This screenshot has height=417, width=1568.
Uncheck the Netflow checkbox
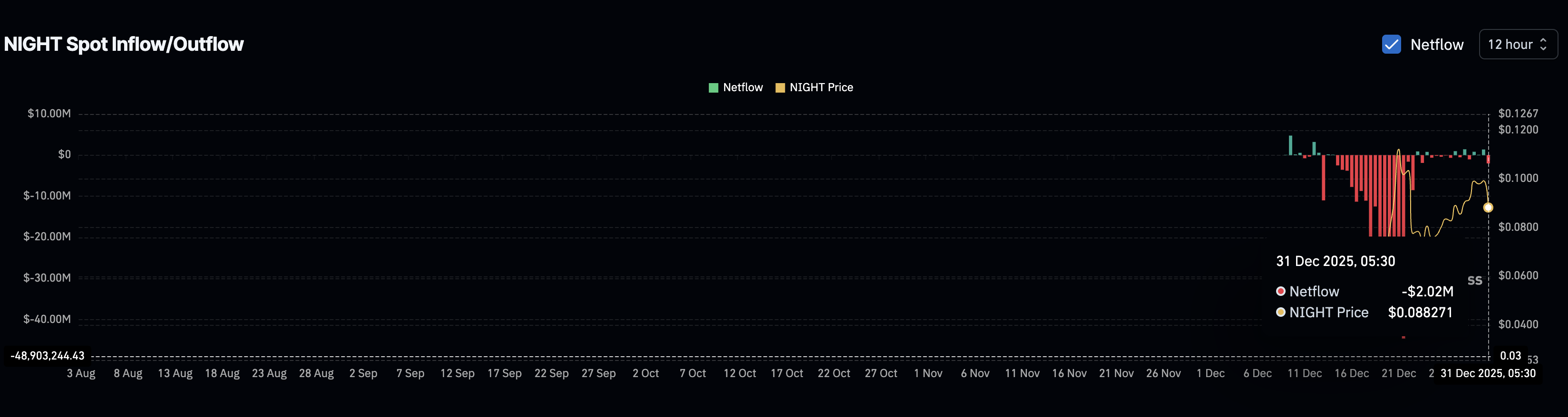pyautogui.click(x=1392, y=44)
